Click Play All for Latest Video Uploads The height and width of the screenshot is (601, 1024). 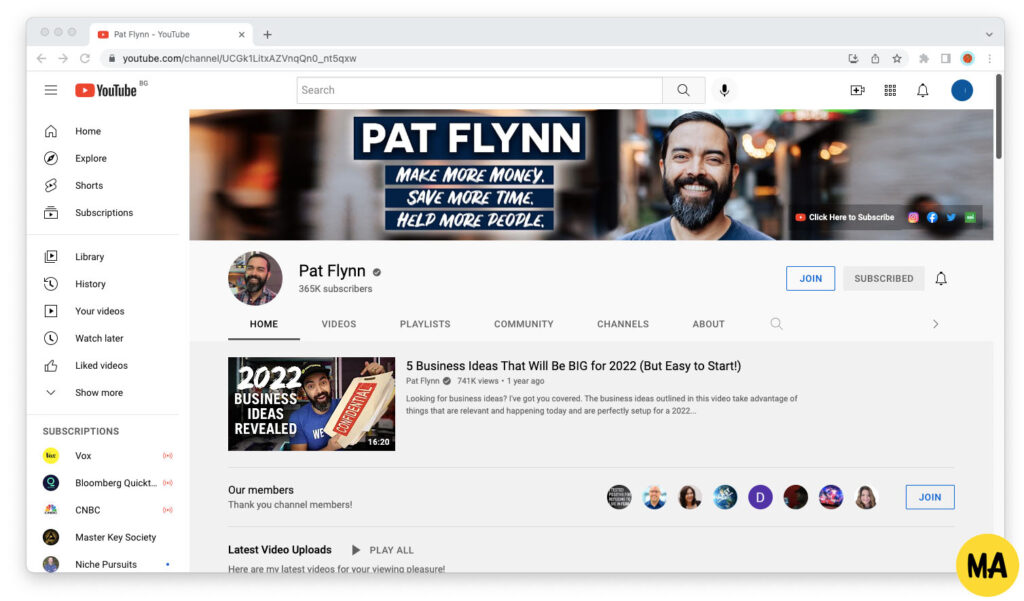pos(383,550)
